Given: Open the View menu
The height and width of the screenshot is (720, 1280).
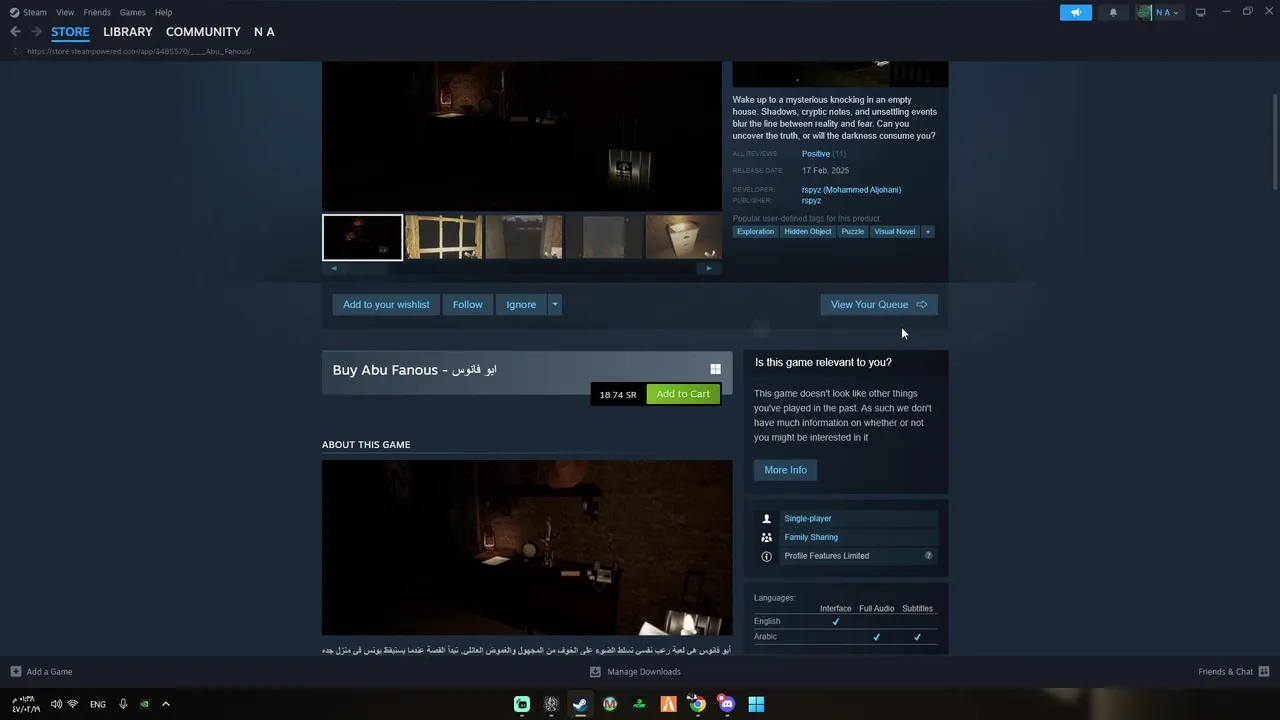Looking at the screenshot, I should click(65, 12).
